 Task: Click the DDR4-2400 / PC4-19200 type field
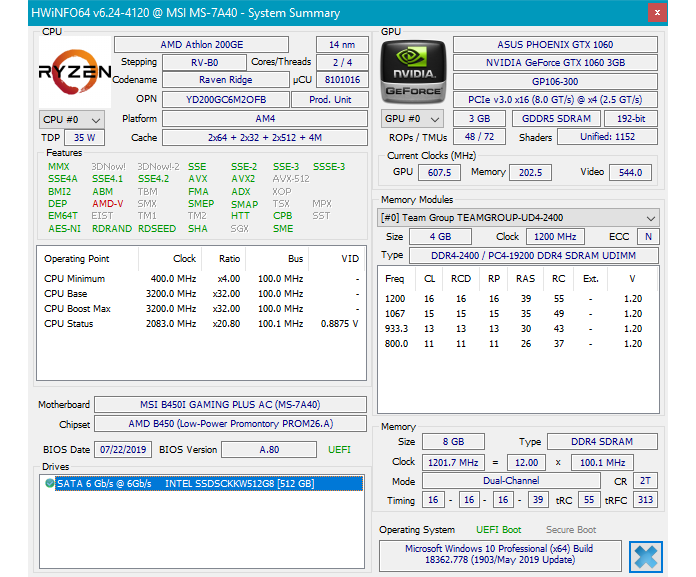click(534, 256)
